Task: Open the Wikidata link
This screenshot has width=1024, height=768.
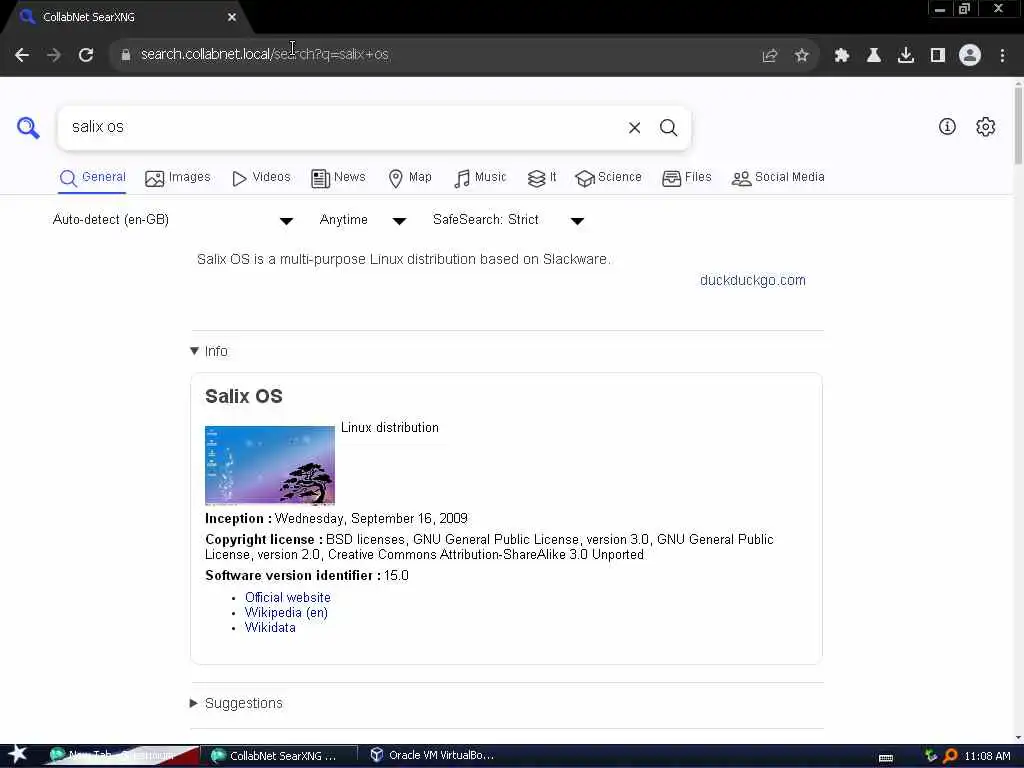Action: point(270,628)
